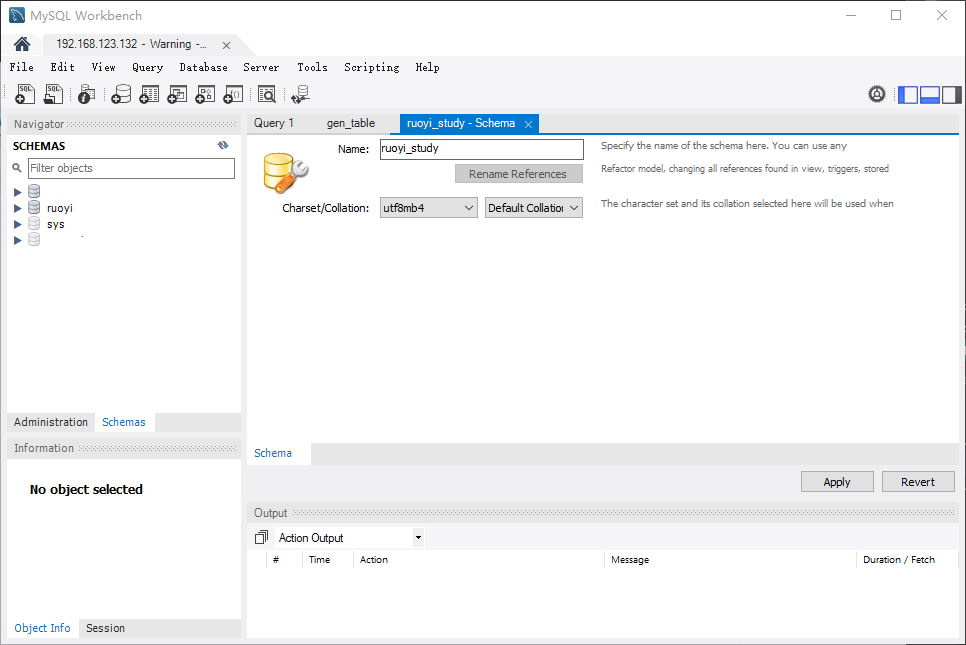This screenshot has height=645, width=966.
Task: Click the Apply button
Action: click(x=837, y=482)
